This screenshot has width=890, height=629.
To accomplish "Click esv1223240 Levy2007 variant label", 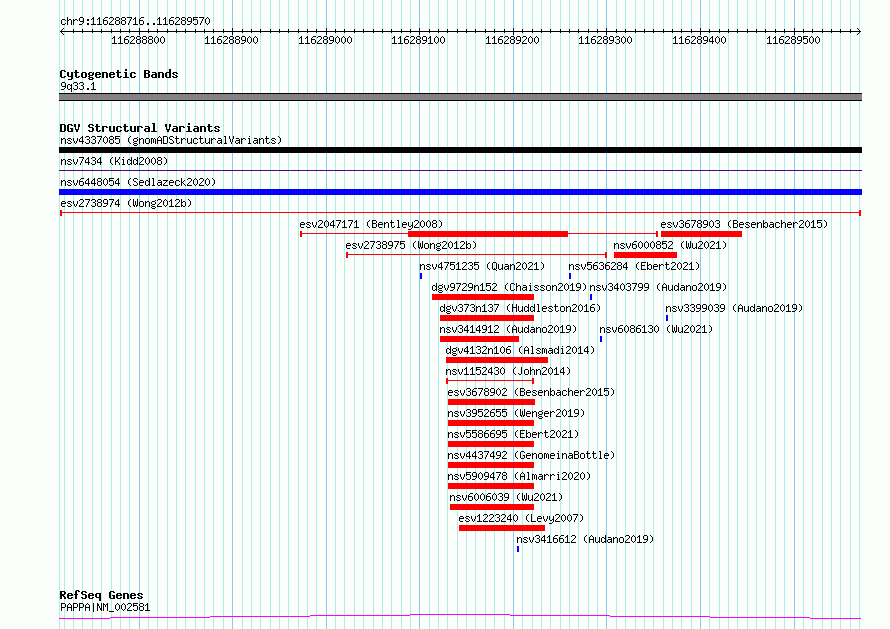I will tap(521, 518).
